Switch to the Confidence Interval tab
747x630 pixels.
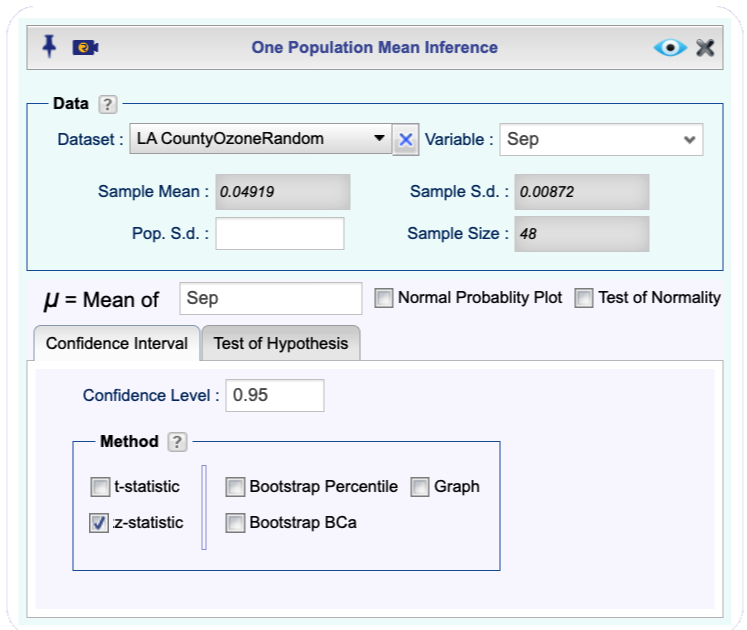pyautogui.click(x=117, y=343)
